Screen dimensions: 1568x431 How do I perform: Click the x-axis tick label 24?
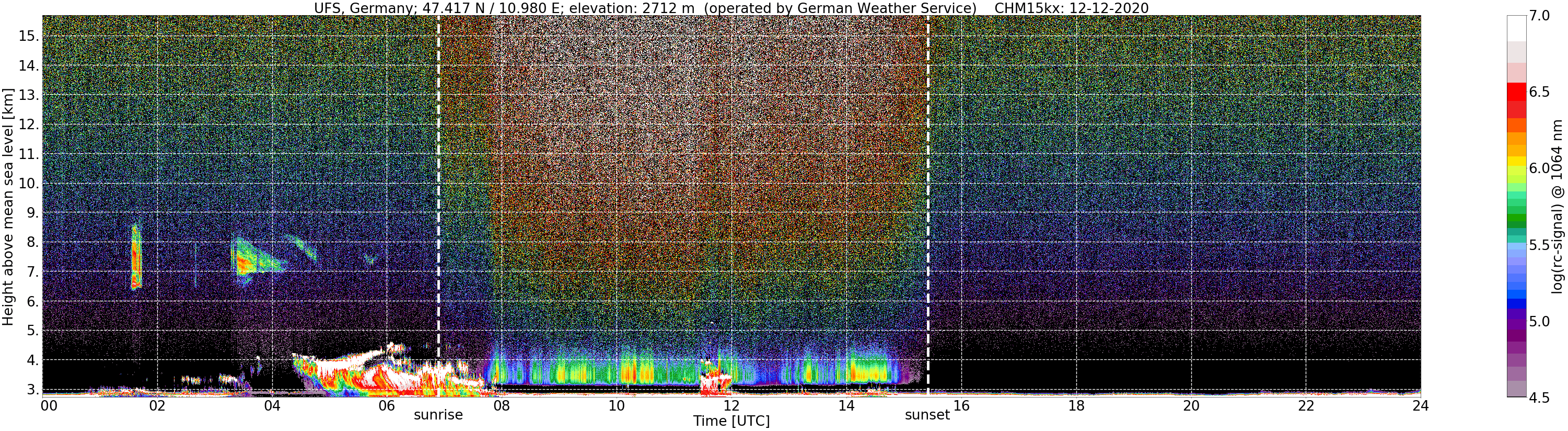(x=1420, y=405)
